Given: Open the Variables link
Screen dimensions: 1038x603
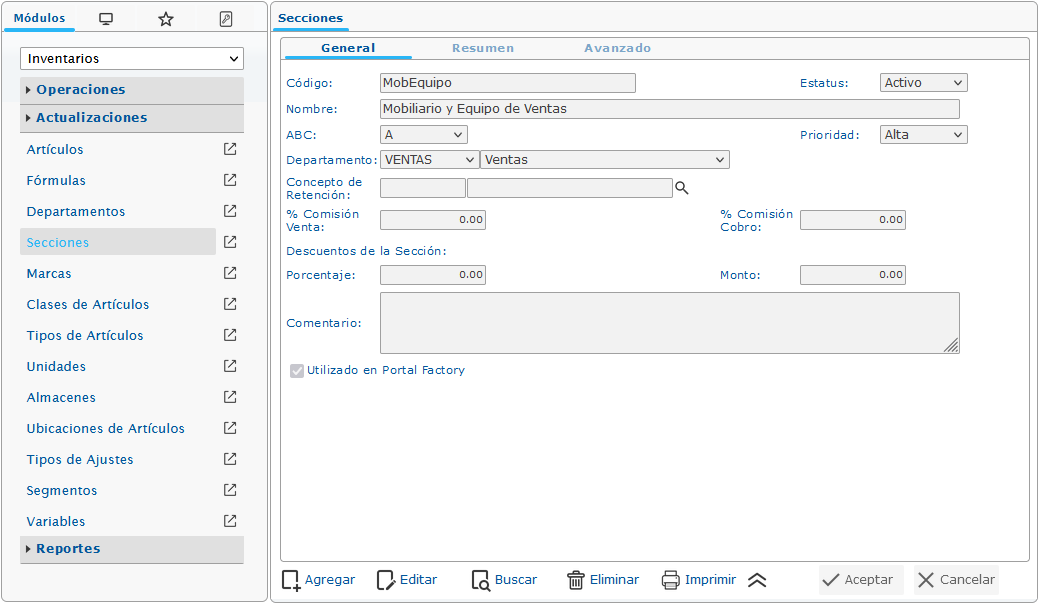Looking at the screenshot, I should [56, 522].
